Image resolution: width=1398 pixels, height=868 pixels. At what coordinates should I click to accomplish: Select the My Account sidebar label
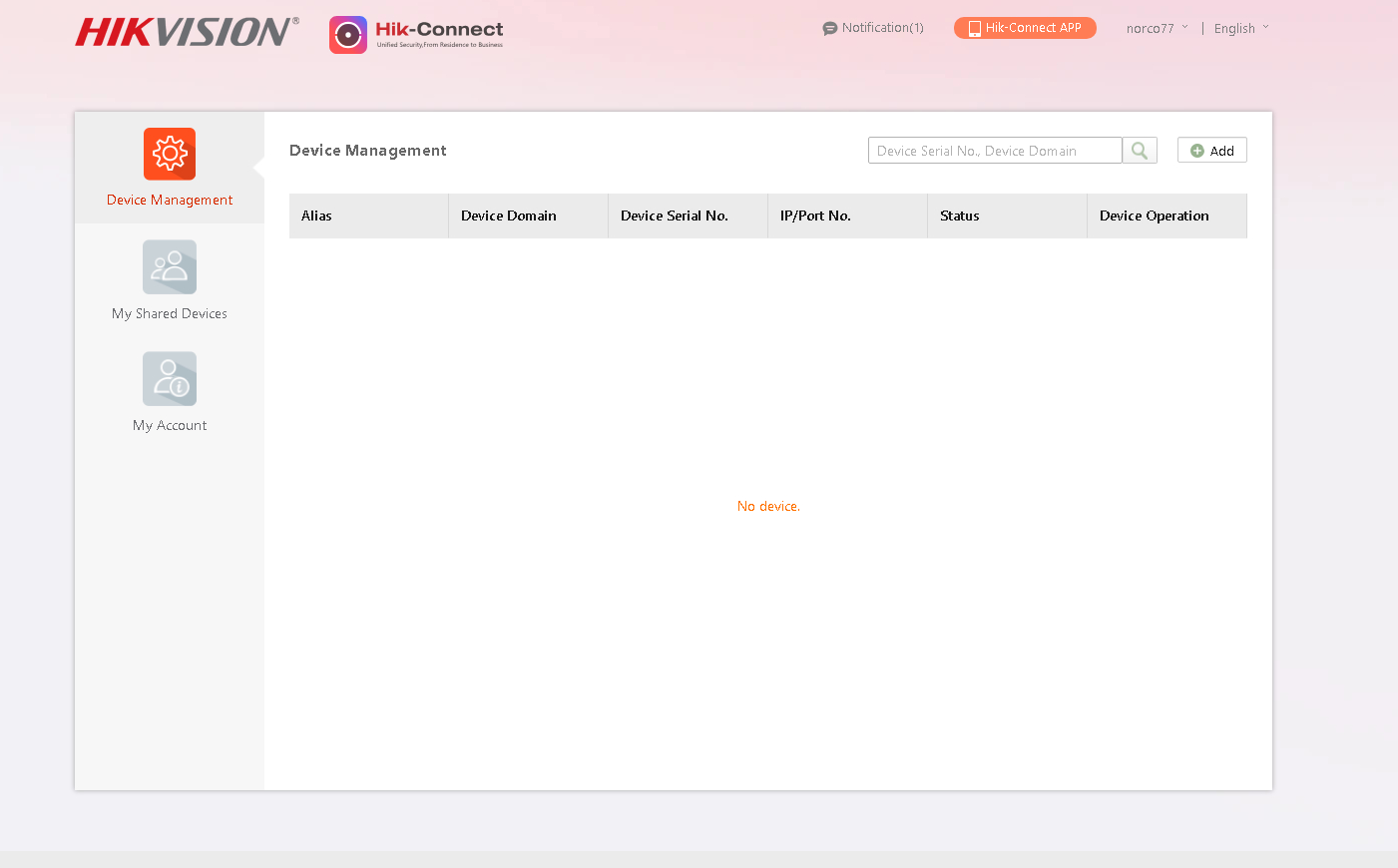170,425
